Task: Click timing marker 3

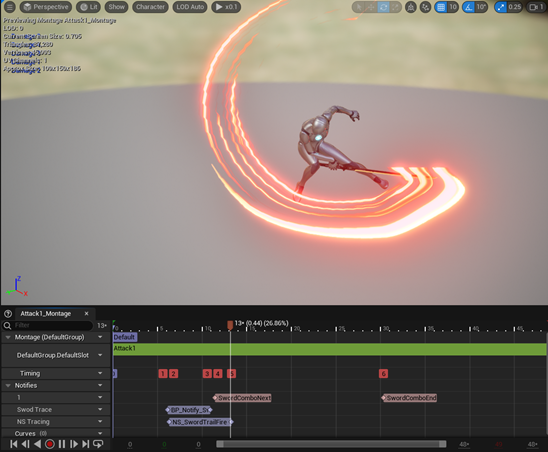Action: [207, 374]
